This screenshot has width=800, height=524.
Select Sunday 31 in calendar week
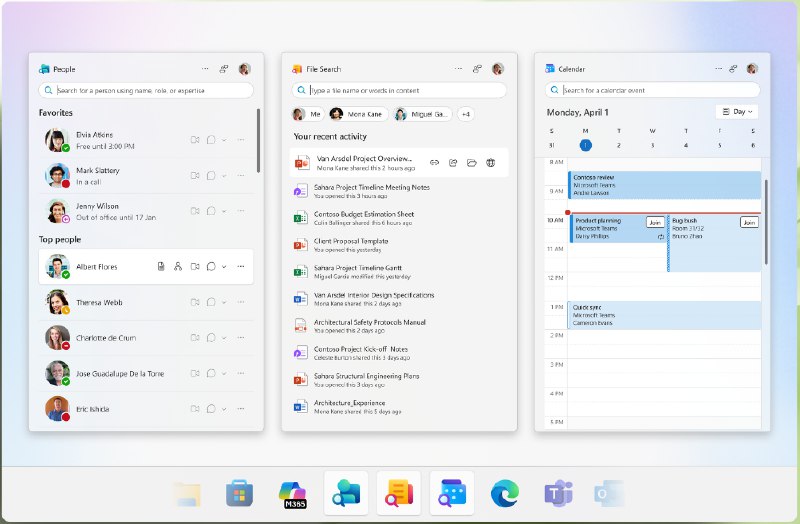click(x=552, y=145)
